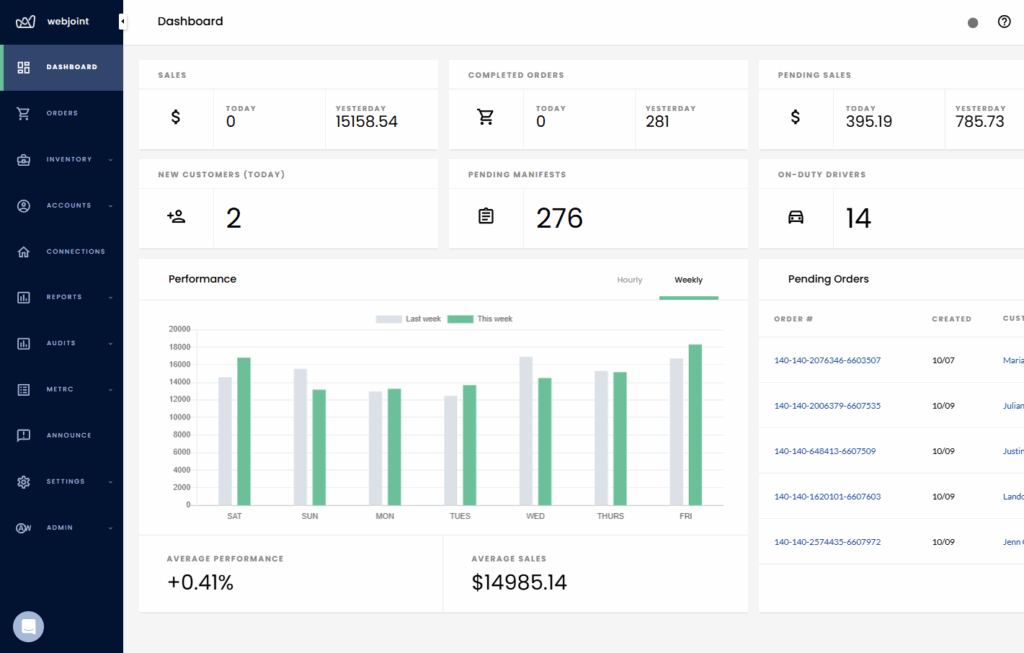Expand the Inventory menu chevron
The width and height of the screenshot is (1024, 653).
point(110,160)
